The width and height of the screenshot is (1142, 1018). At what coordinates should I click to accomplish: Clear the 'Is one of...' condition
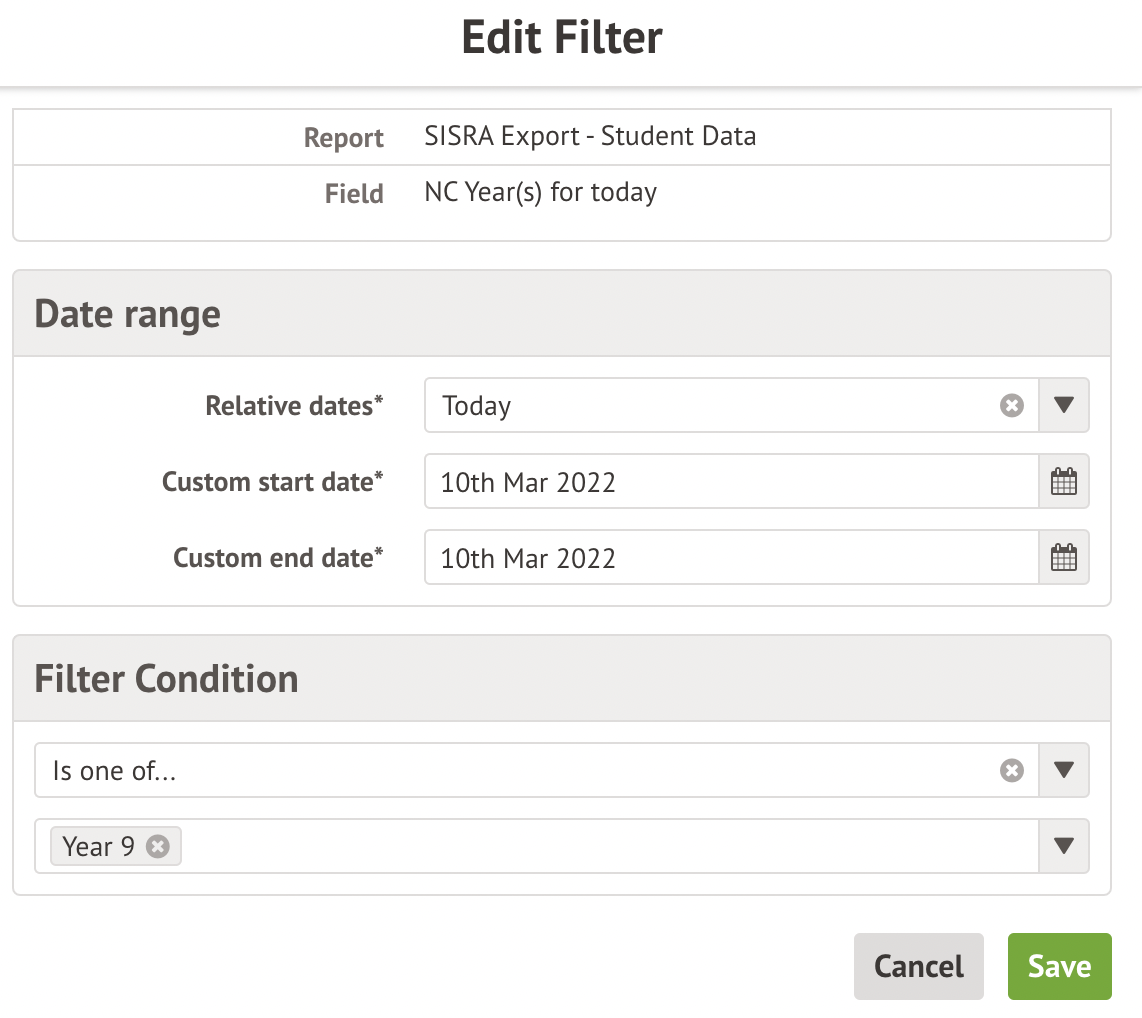coord(1012,770)
